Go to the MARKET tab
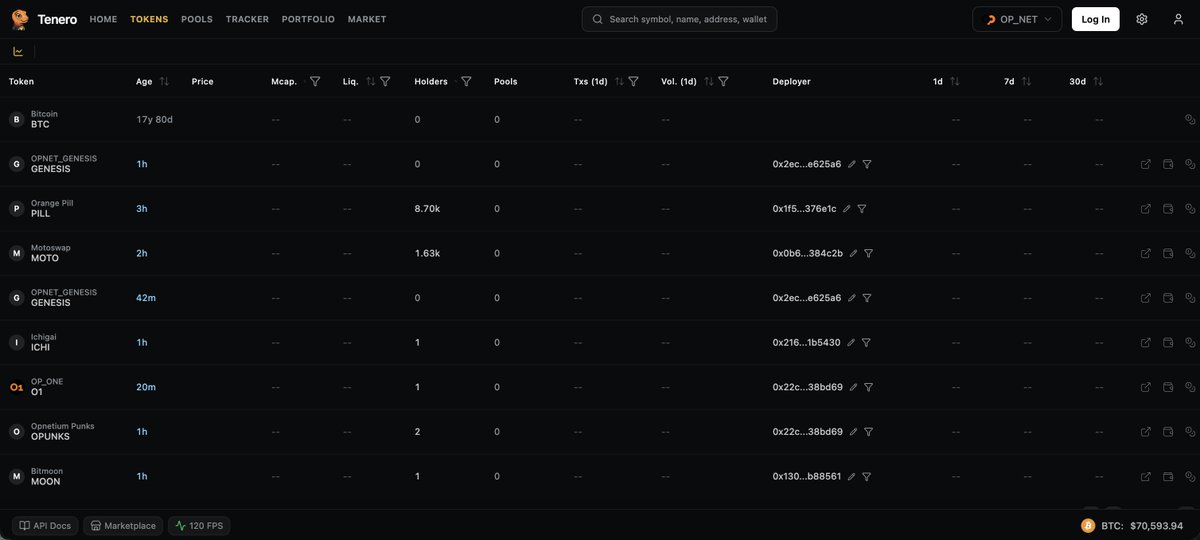This screenshot has height=540, width=1200. pyautogui.click(x=367, y=19)
